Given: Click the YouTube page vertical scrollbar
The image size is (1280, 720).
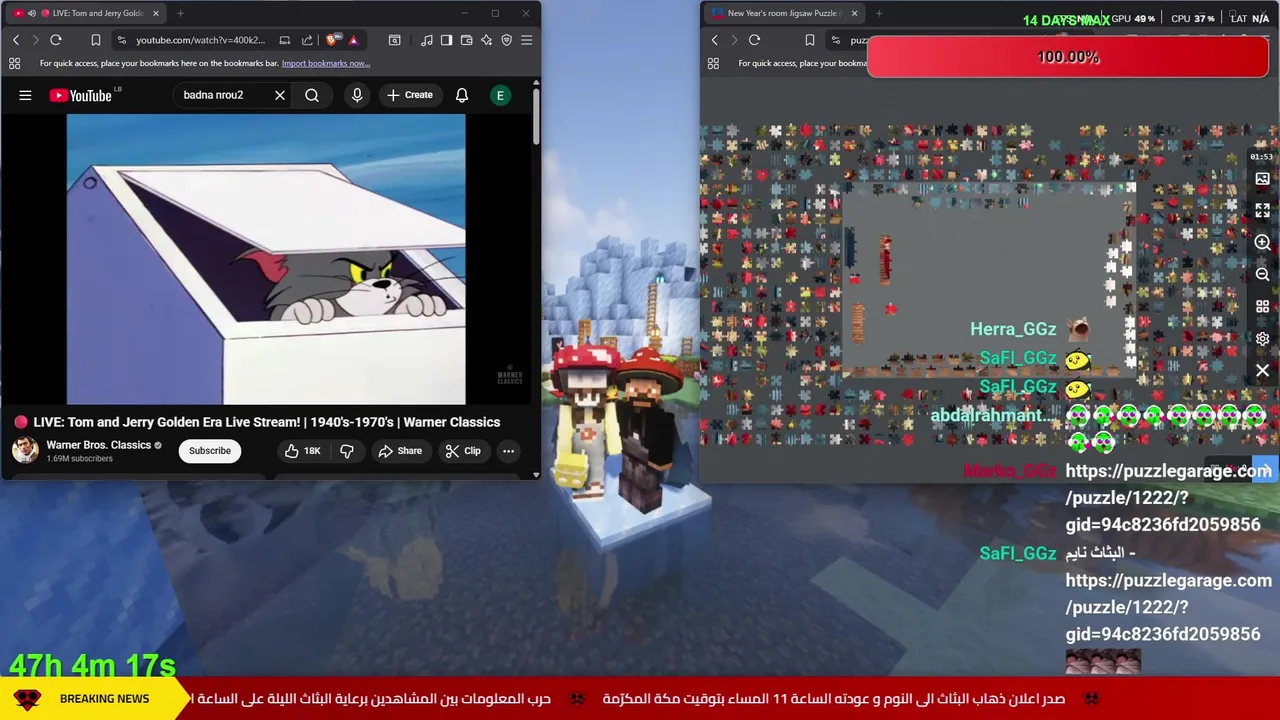Looking at the screenshot, I should point(536,118).
